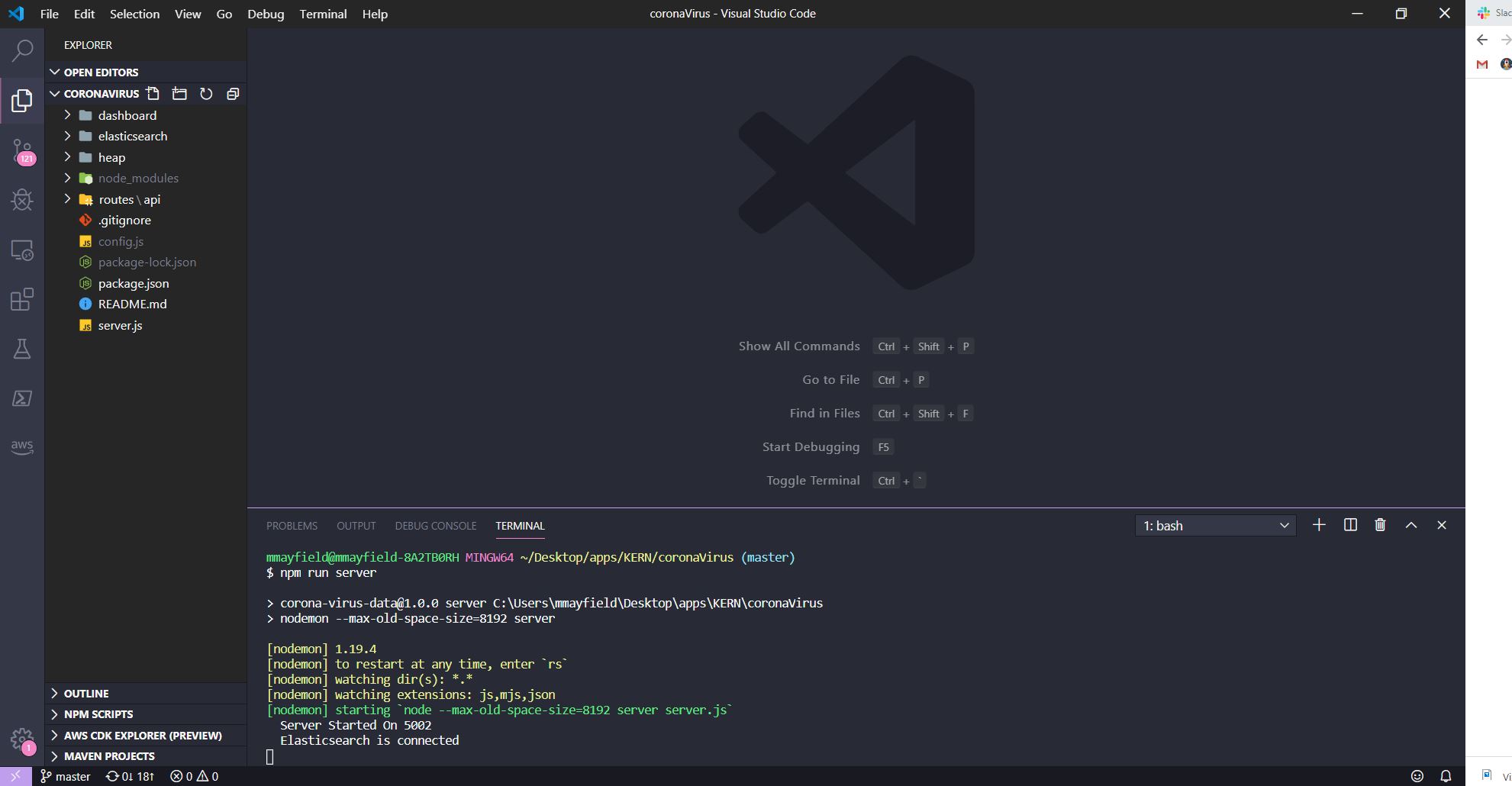The image size is (1512, 786).
Task: Expand the elasticsearch folder
Action: pos(146,136)
